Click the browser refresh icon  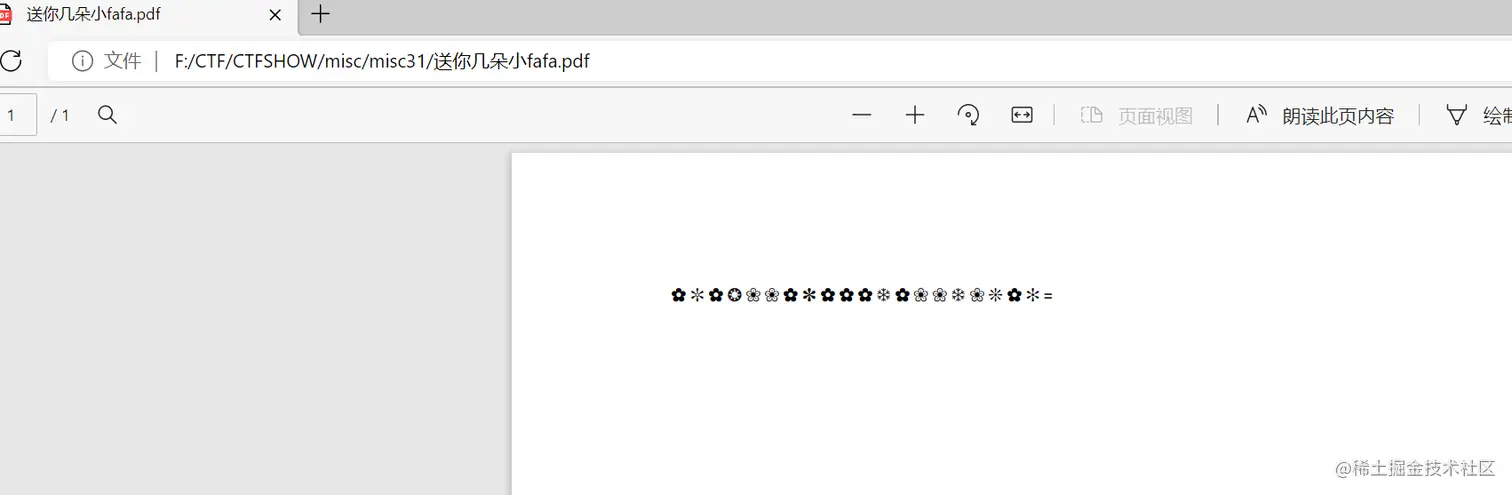[10, 61]
